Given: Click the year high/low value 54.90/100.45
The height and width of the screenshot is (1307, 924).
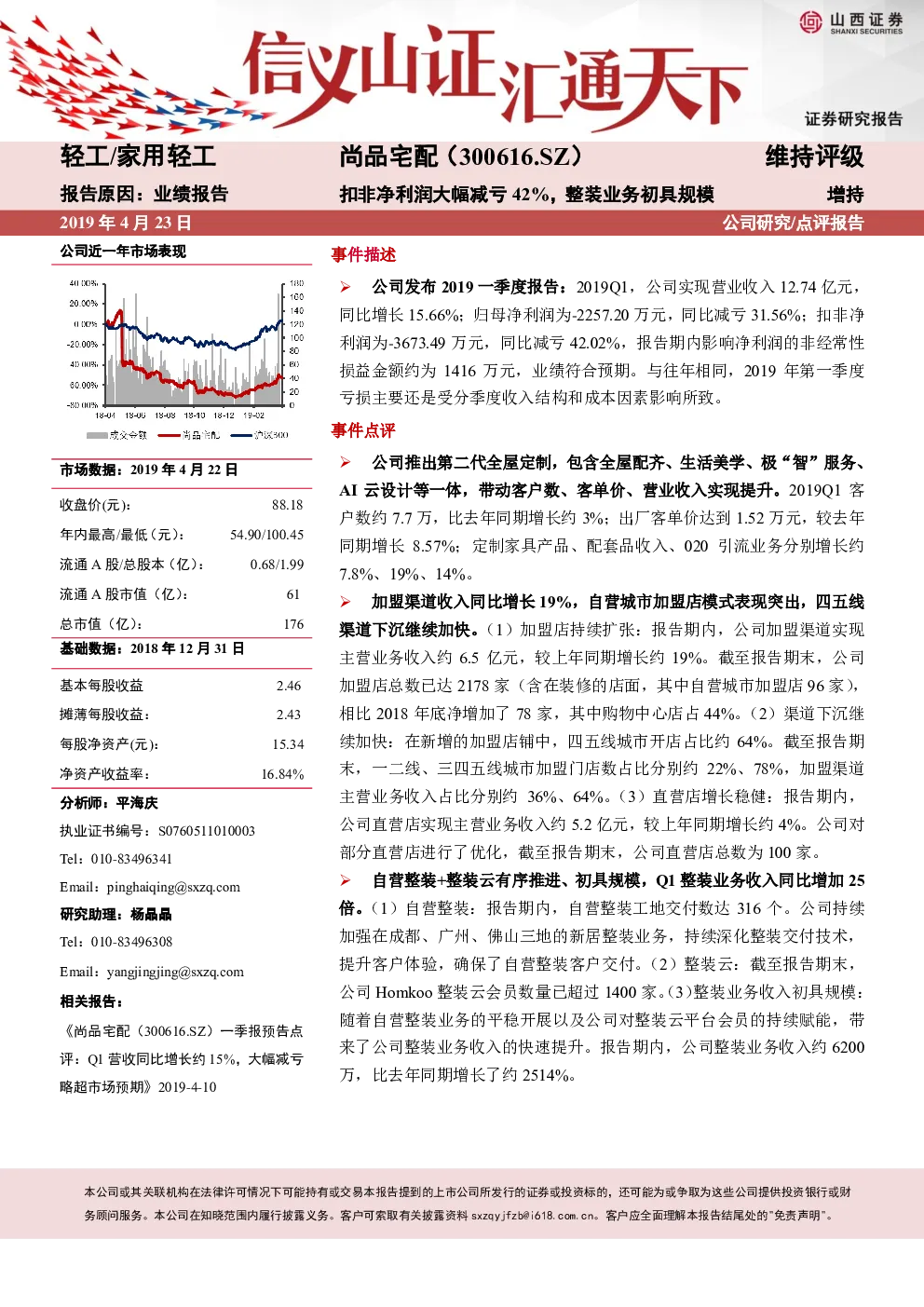Looking at the screenshot, I should point(267,535).
